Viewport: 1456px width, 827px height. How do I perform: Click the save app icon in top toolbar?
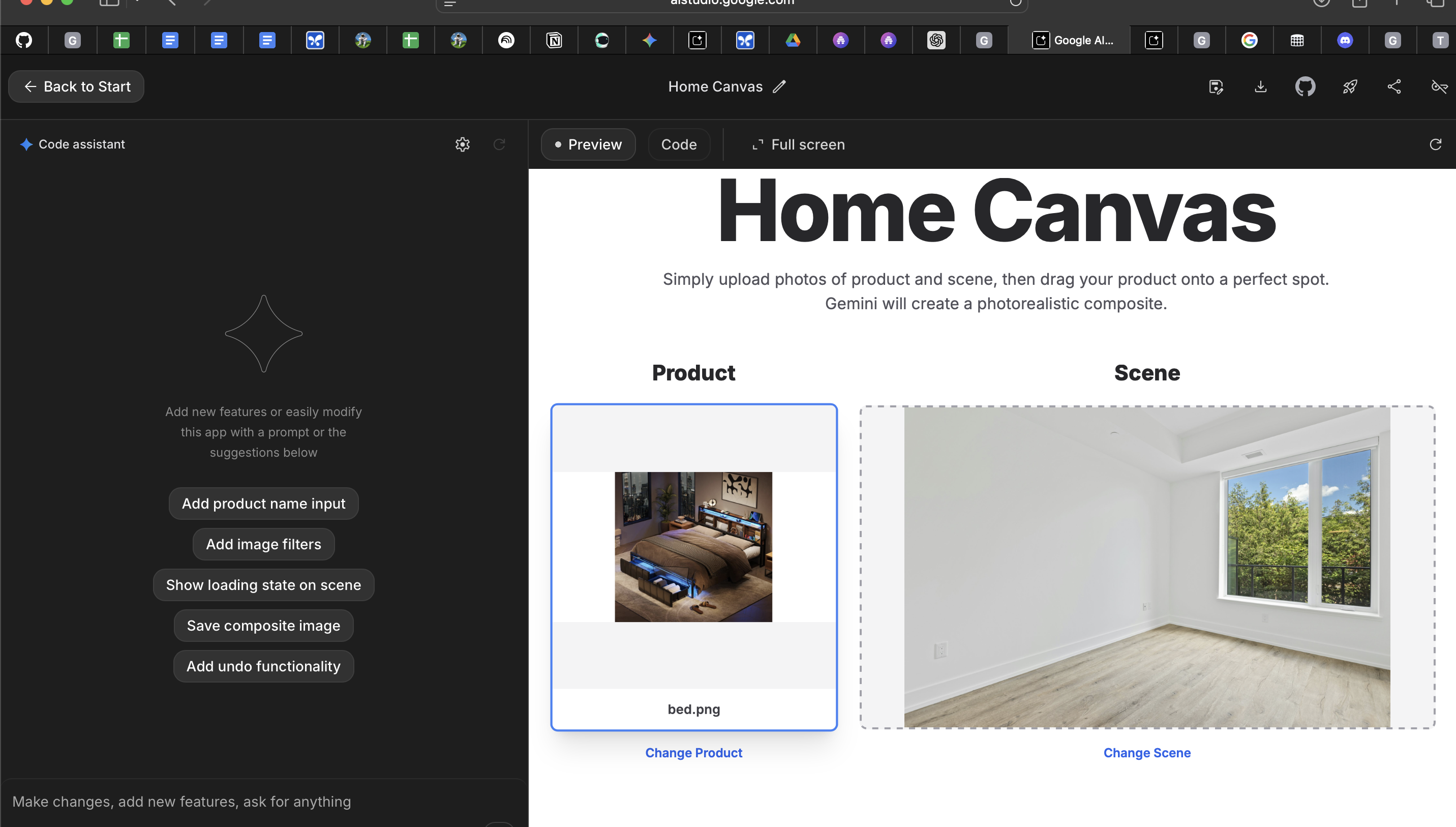coord(1216,86)
